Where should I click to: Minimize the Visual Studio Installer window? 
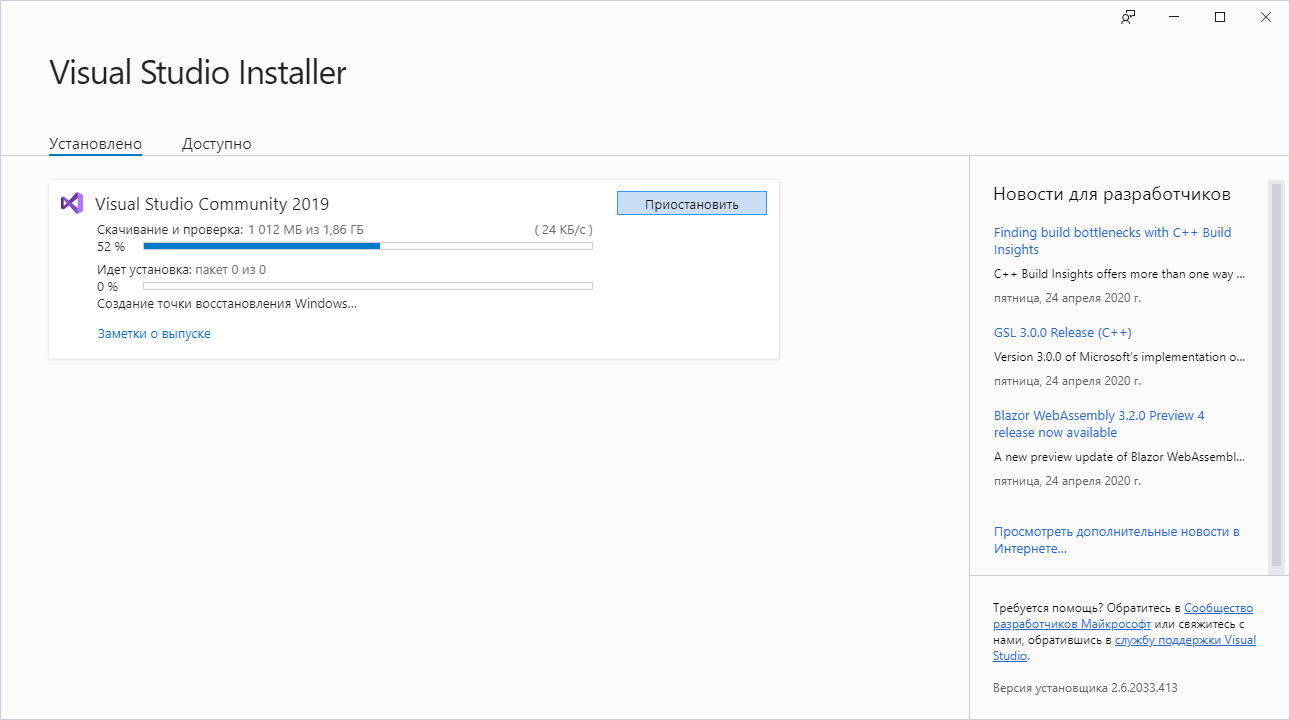[x=1174, y=17]
